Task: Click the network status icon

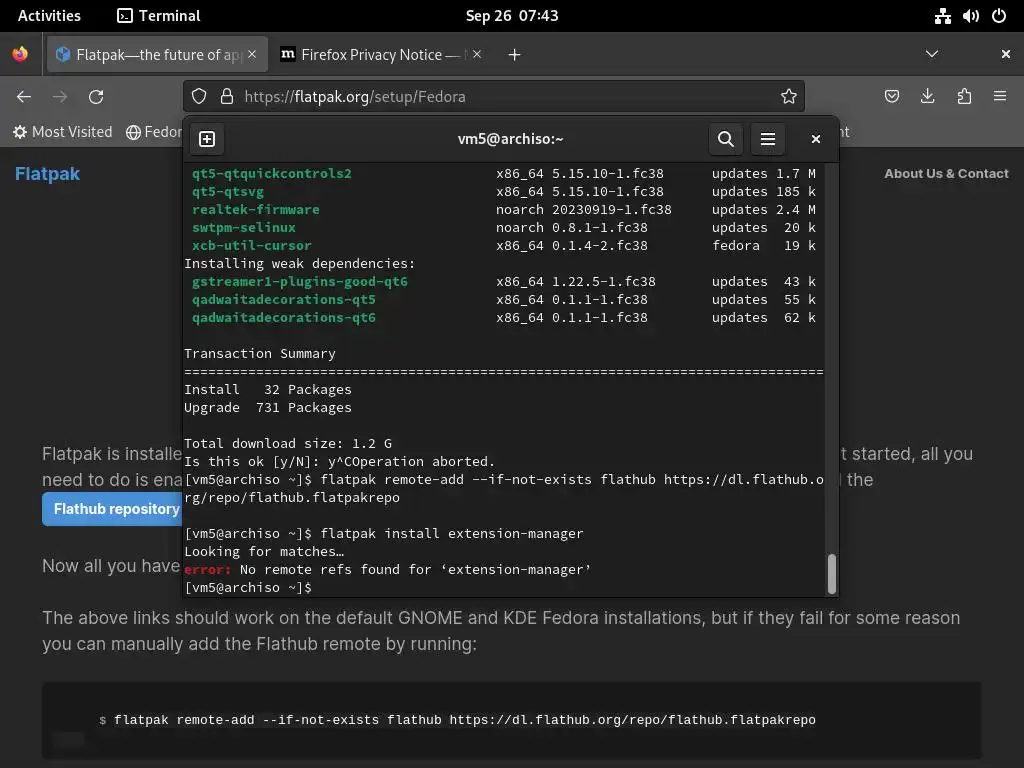Action: (942, 16)
